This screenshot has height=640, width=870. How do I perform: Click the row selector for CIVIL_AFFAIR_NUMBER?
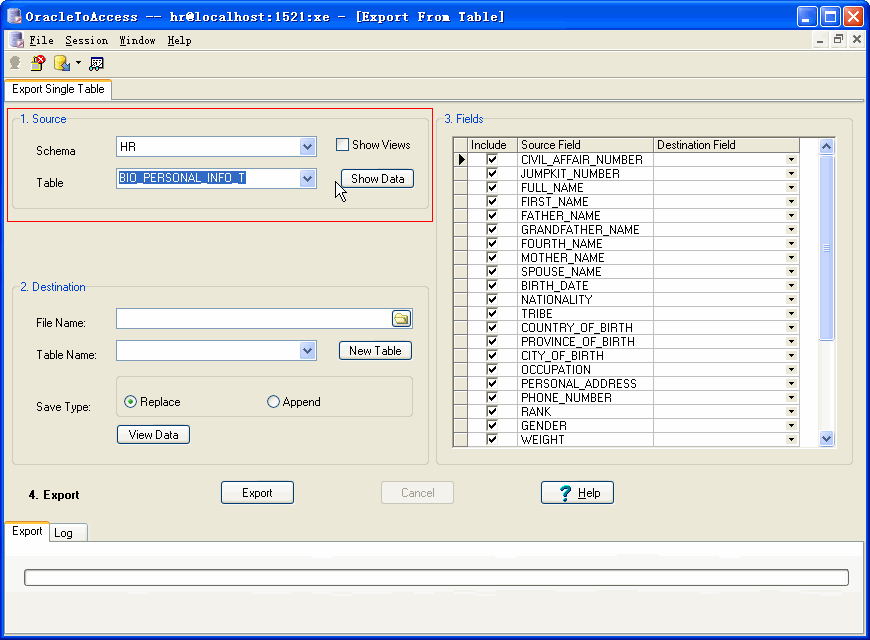(461, 160)
